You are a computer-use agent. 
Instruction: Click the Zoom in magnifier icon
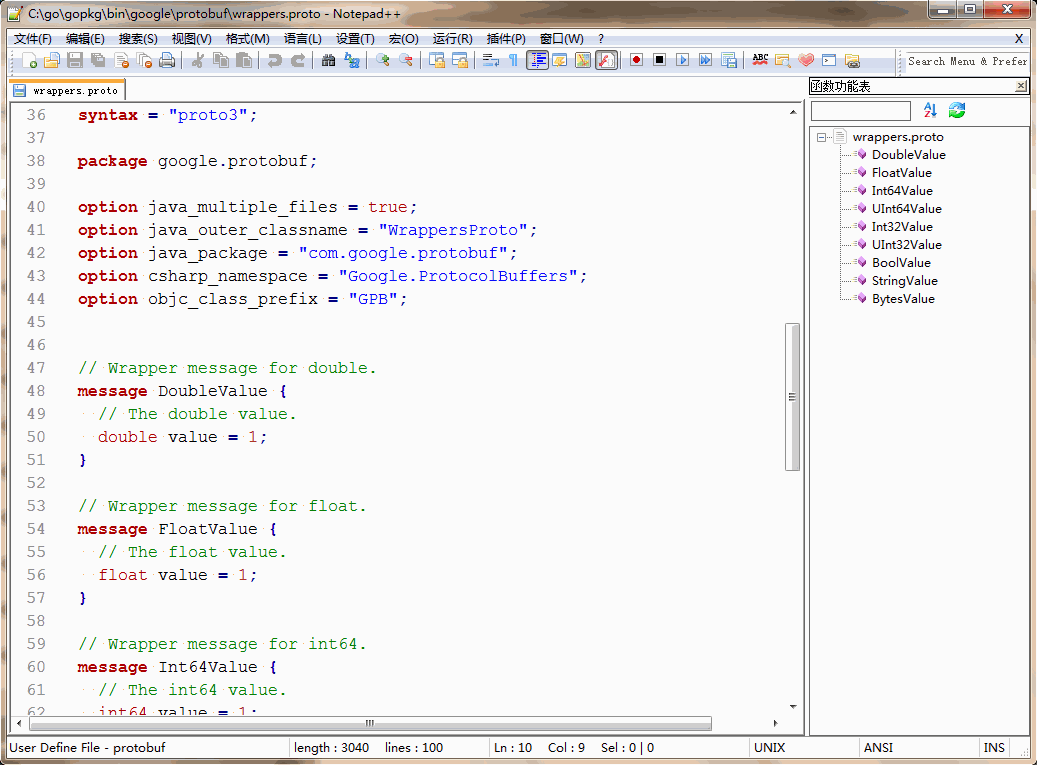point(382,61)
